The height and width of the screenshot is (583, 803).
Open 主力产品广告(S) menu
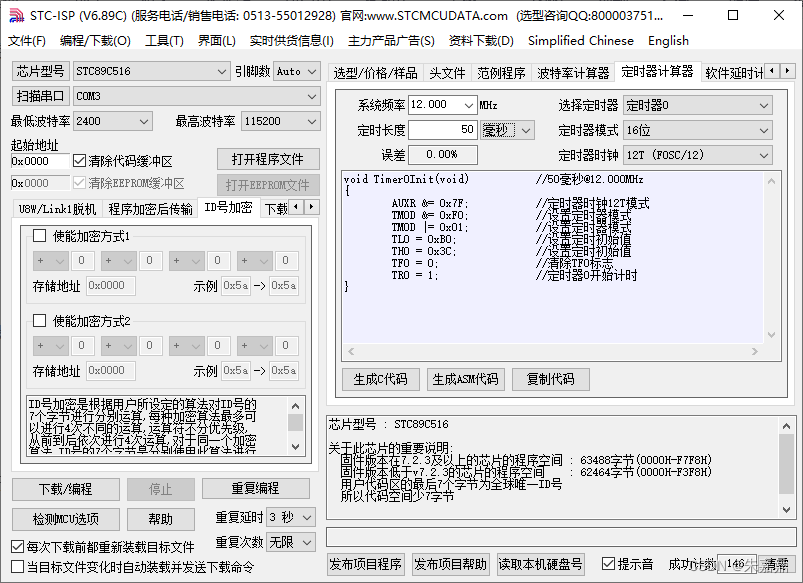[391, 40]
